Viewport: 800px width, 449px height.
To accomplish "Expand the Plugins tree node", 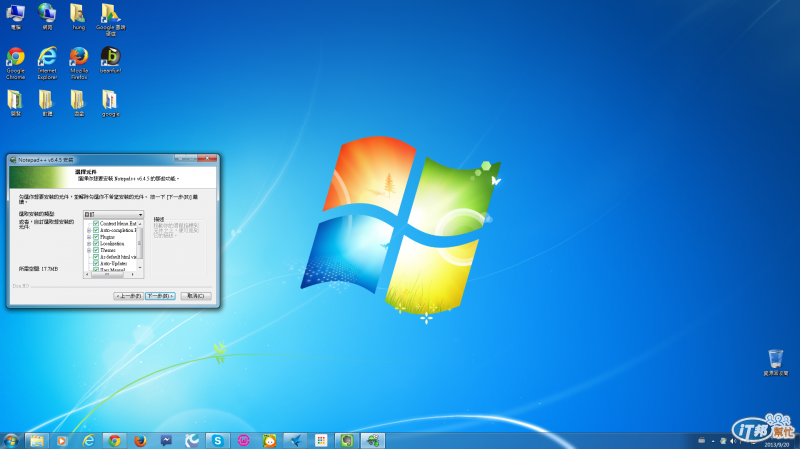I will 89,237.
